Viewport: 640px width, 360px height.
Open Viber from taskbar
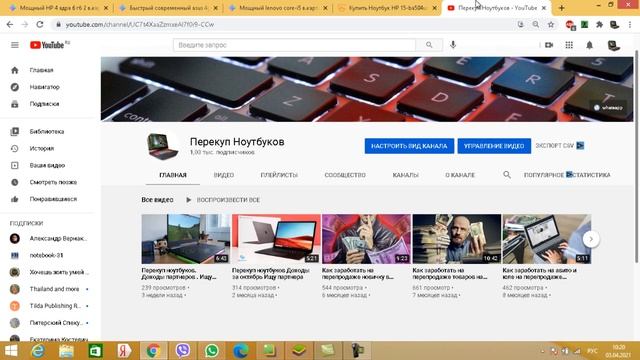pos(182,351)
